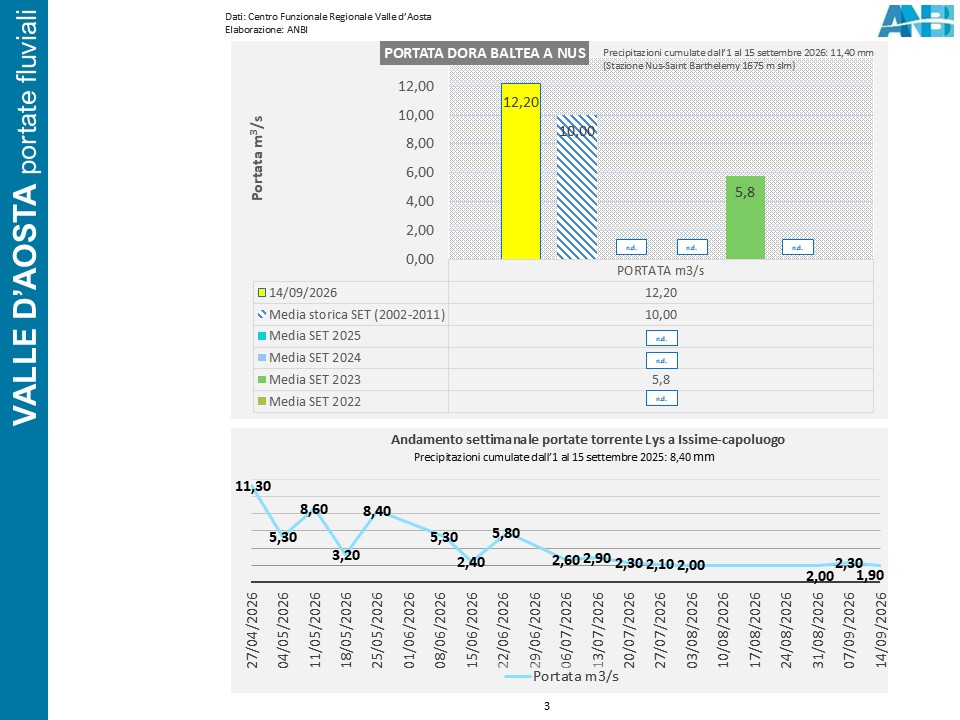This screenshot has height=720, width=960.
Task: Click the PORTATA DORA BALTEA A NUS title
Action: [x=484, y=53]
